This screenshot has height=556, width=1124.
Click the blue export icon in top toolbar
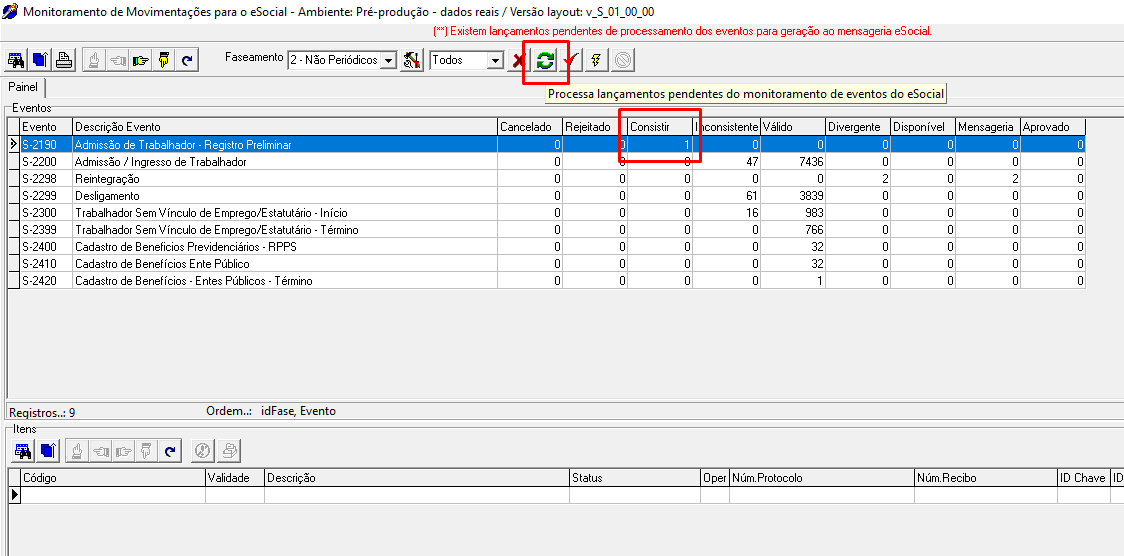(x=39, y=60)
